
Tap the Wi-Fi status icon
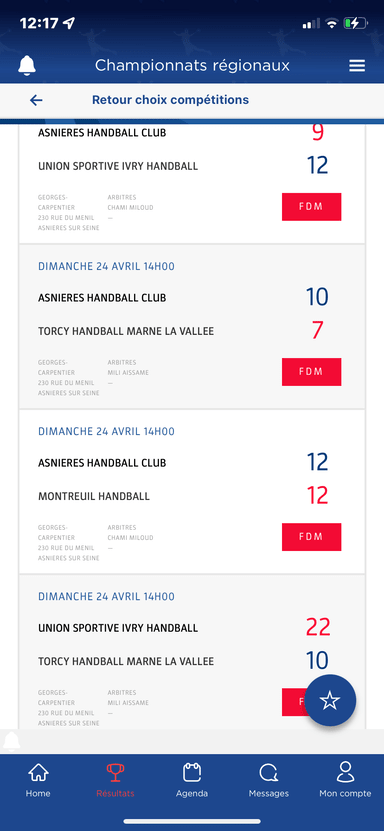click(x=332, y=23)
